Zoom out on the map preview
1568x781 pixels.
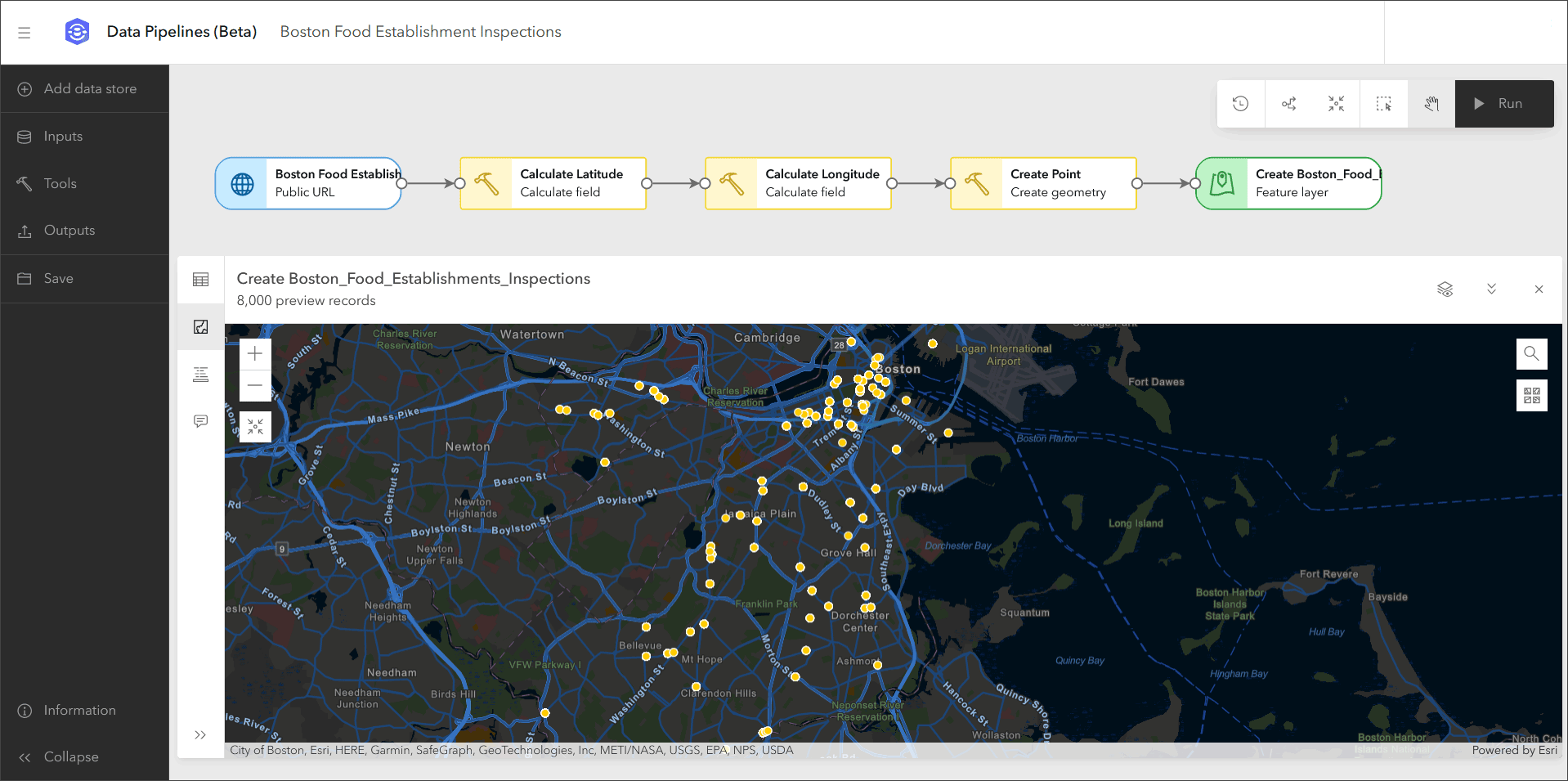coord(255,385)
